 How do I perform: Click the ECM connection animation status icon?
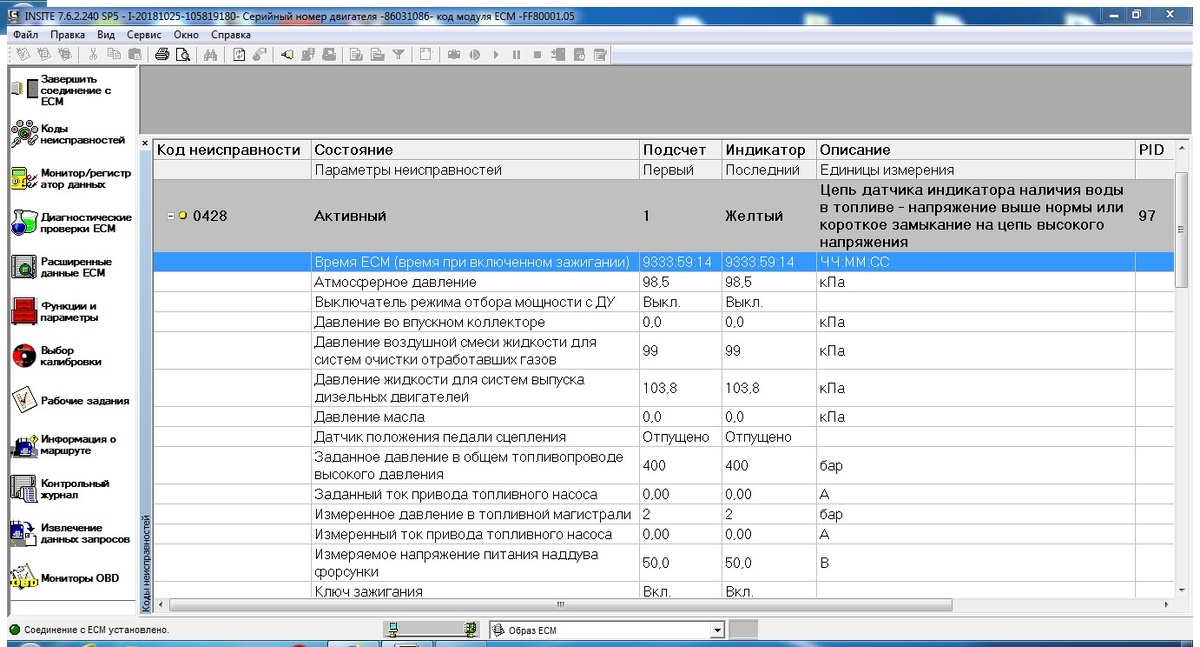[432, 630]
